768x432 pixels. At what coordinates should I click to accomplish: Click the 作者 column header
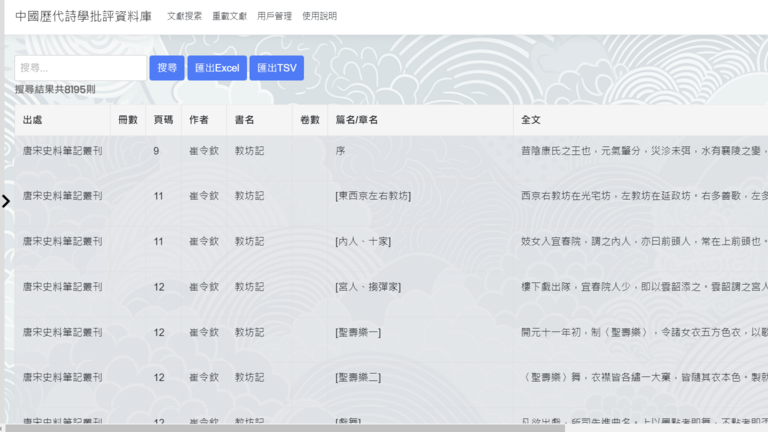tap(199, 120)
